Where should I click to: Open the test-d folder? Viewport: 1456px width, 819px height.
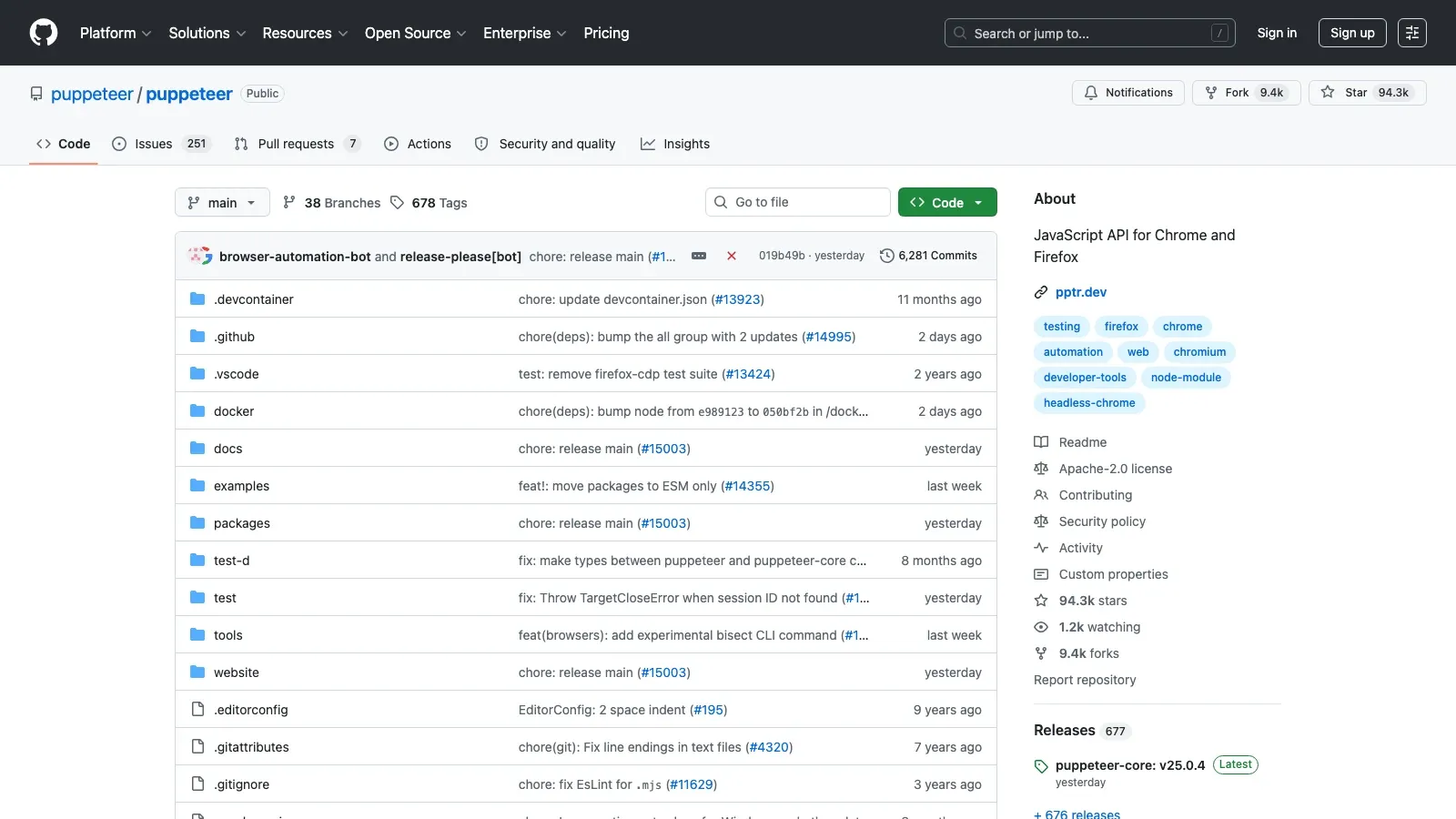point(231,561)
